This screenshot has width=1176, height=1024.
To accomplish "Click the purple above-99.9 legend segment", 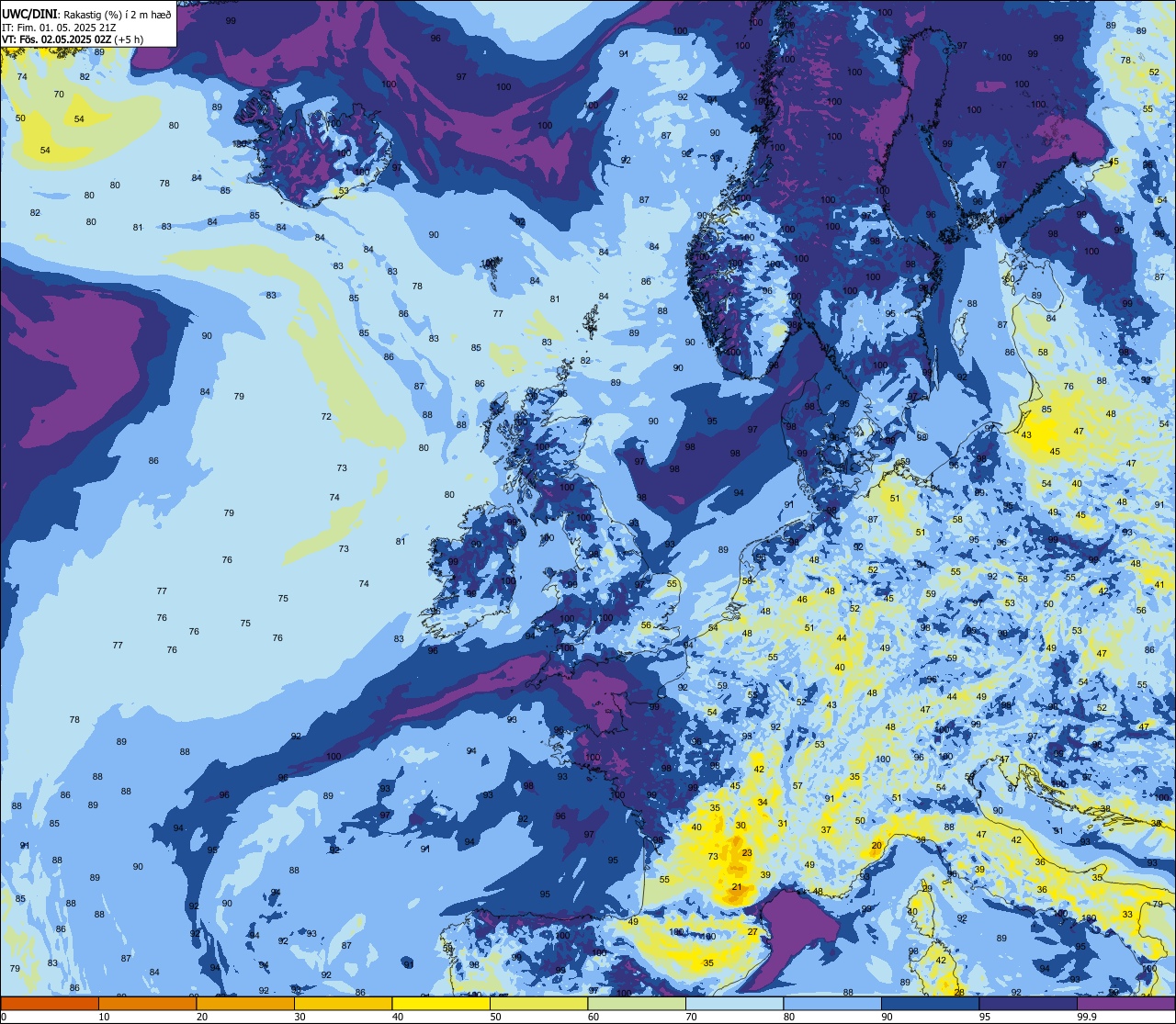I will (1125, 1004).
